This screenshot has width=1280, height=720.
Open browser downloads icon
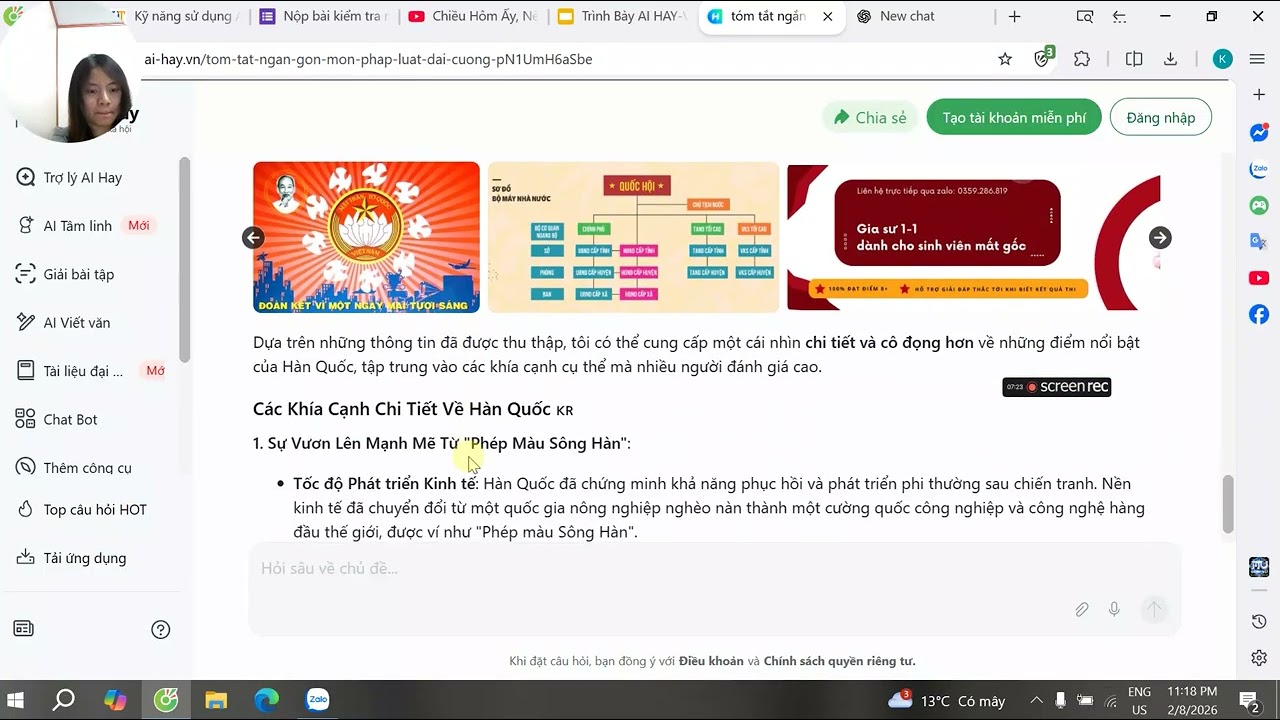(1170, 59)
